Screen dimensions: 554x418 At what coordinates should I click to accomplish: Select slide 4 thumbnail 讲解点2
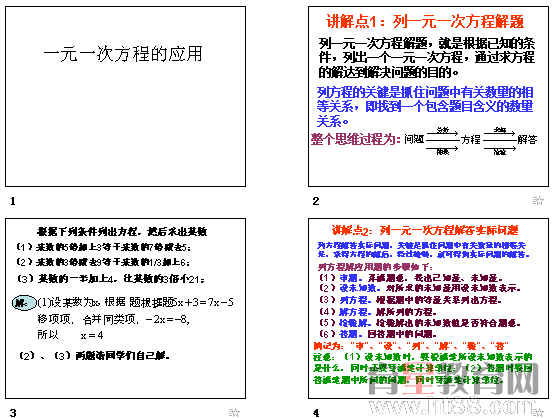(x=429, y=308)
